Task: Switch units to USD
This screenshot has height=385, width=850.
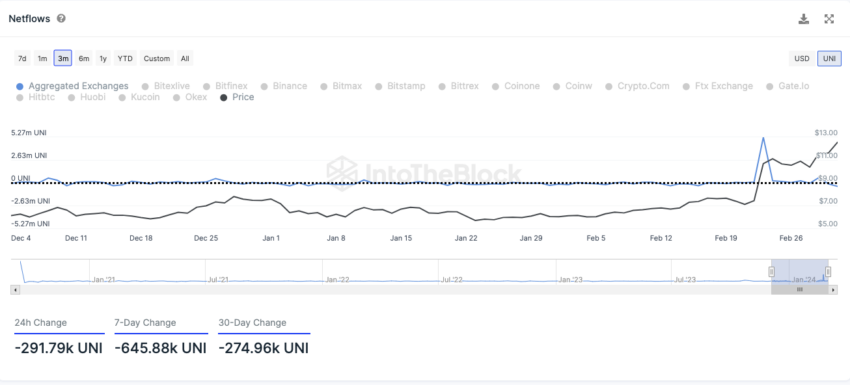Action: [802, 59]
